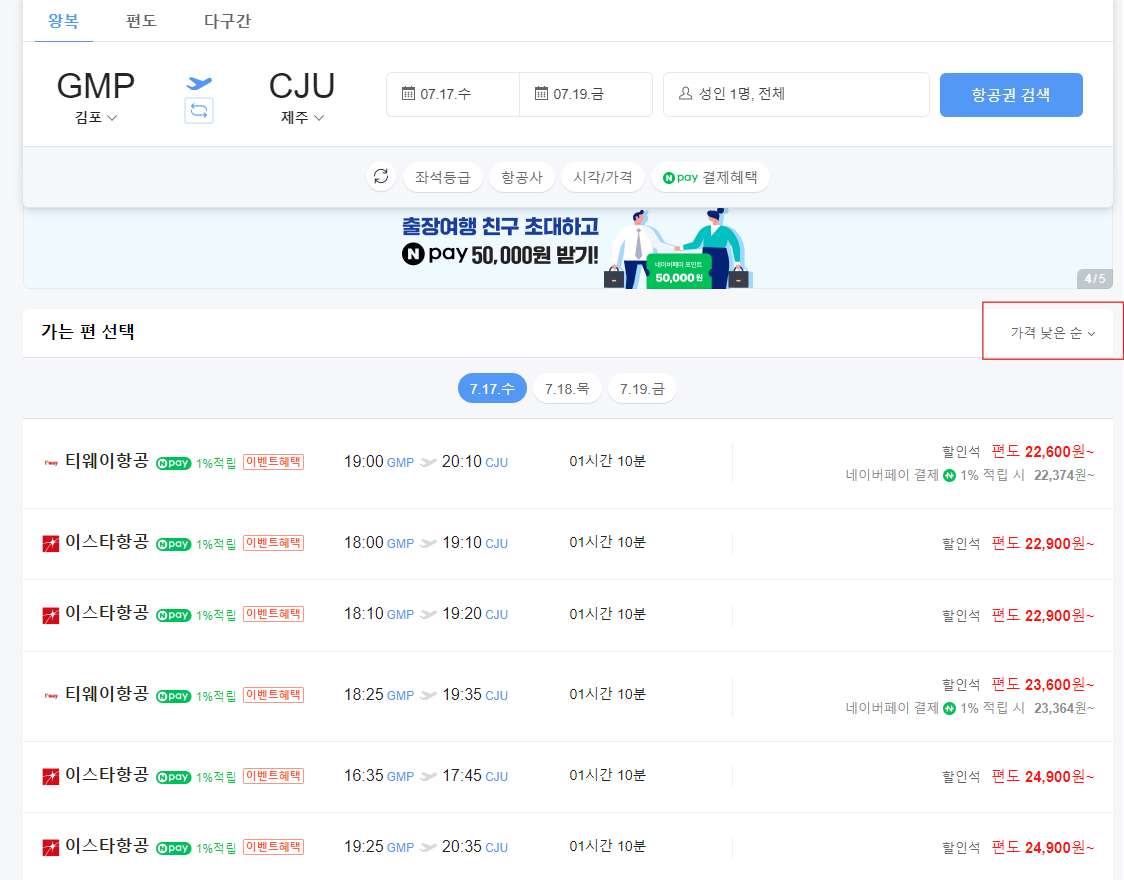Click 이벤트혜택 badge on 18:10 flight
Viewport: 1124px width, 880px height.
[273, 614]
